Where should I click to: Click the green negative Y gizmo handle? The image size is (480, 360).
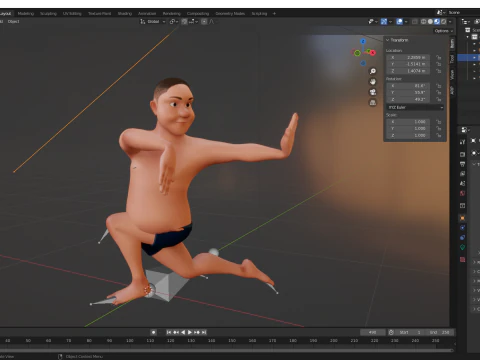click(x=357, y=53)
